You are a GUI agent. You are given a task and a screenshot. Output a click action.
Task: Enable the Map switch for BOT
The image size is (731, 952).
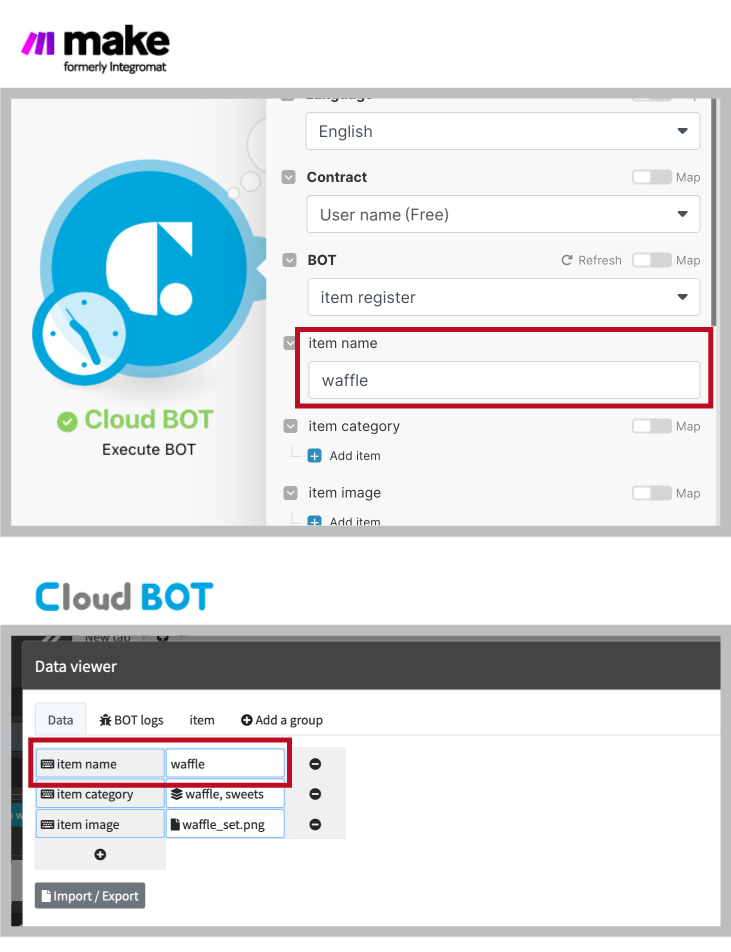(651, 260)
